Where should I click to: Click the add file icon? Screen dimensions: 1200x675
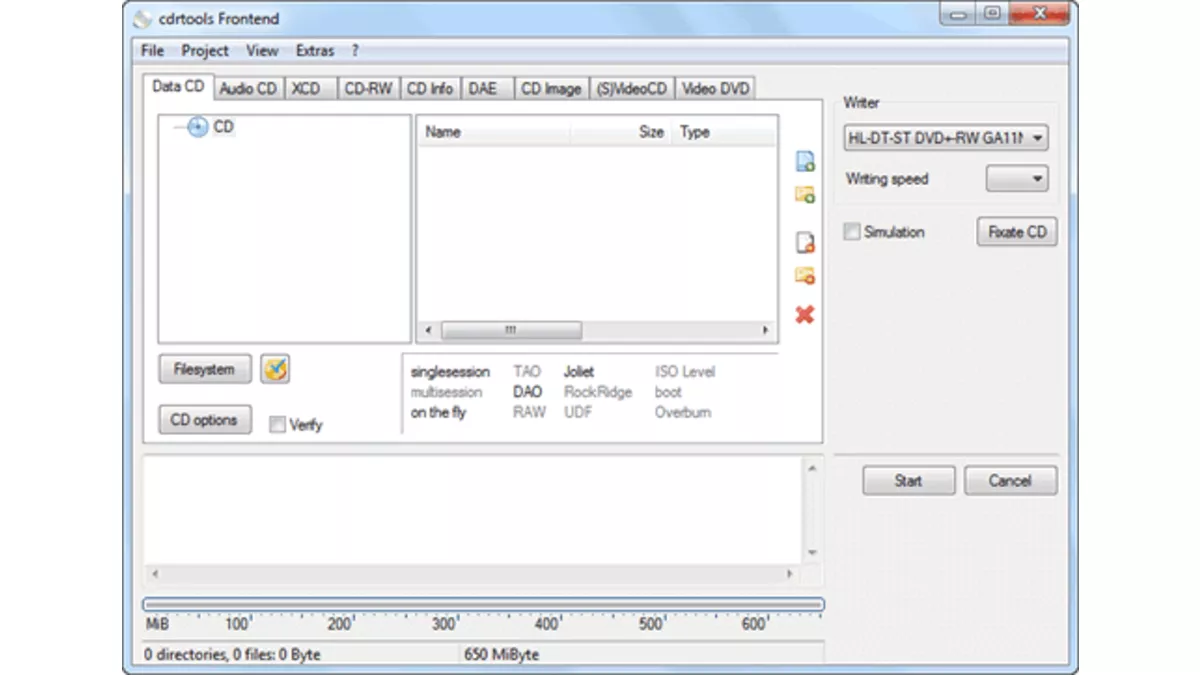(x=805, y=162)
